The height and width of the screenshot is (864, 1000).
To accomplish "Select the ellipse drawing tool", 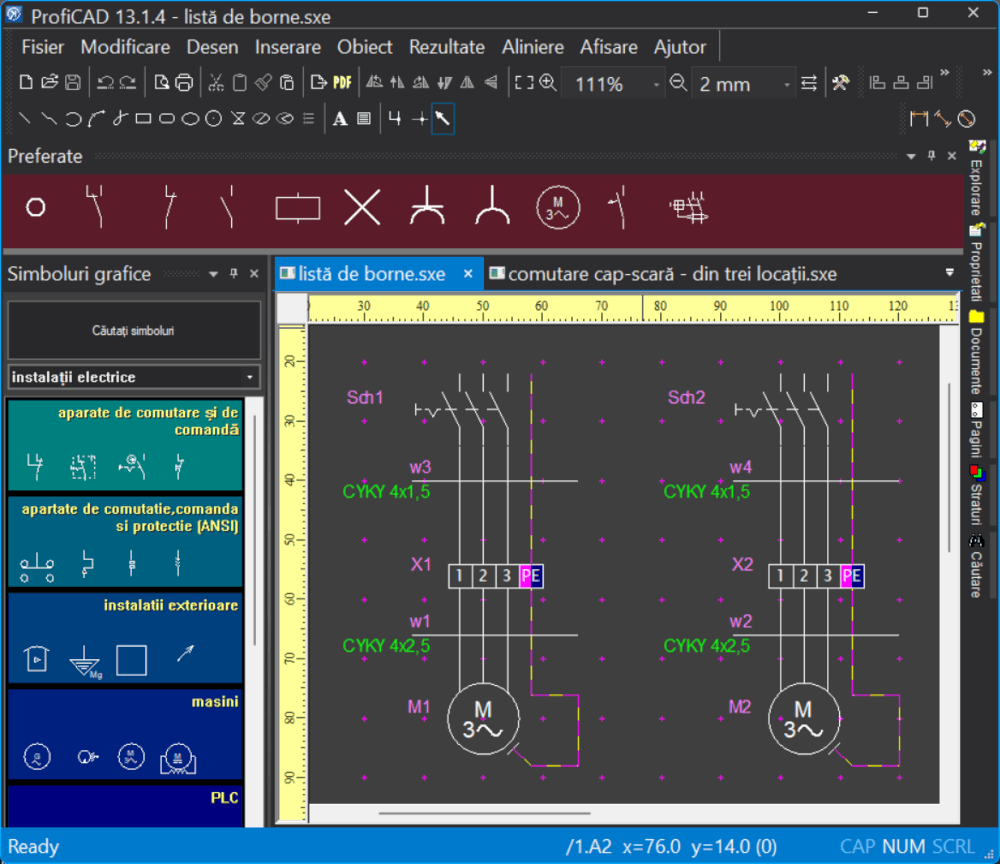I will pyautogui.click(x=190, y=119).
